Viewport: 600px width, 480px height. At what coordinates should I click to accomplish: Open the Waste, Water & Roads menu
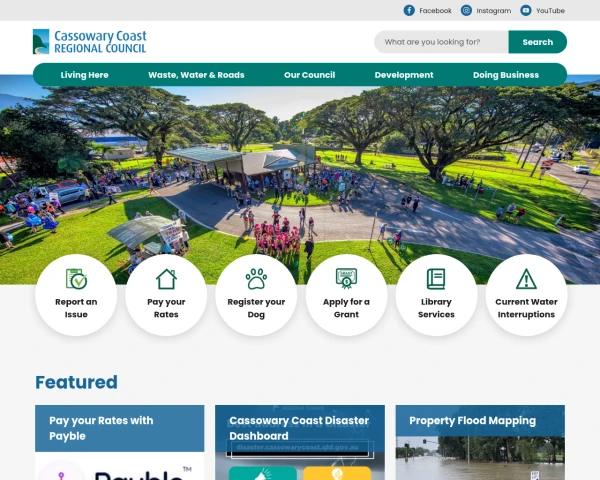pyautogui.click(x=196, y=75)
